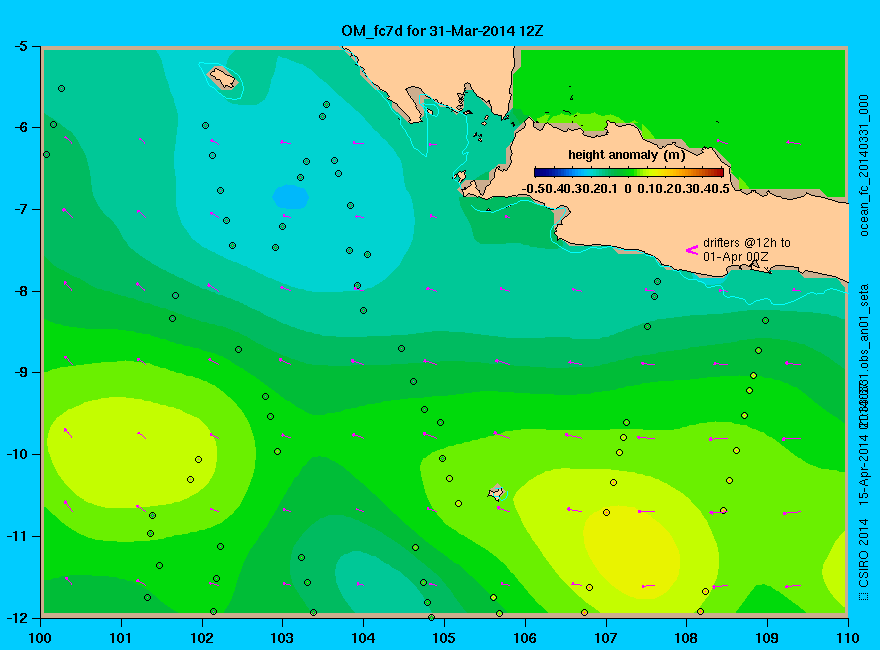The height and width of the screenshot is (650, 880).
Task: Click the y-axis tick label "-10"
Action: [x=17, y=454]
